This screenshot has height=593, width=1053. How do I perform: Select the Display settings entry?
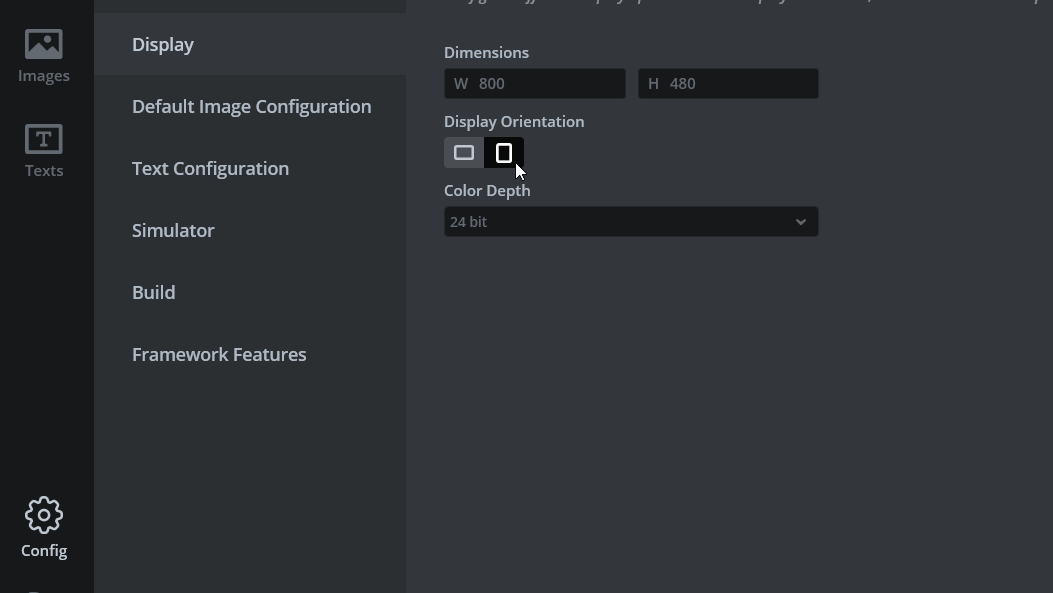163,44
